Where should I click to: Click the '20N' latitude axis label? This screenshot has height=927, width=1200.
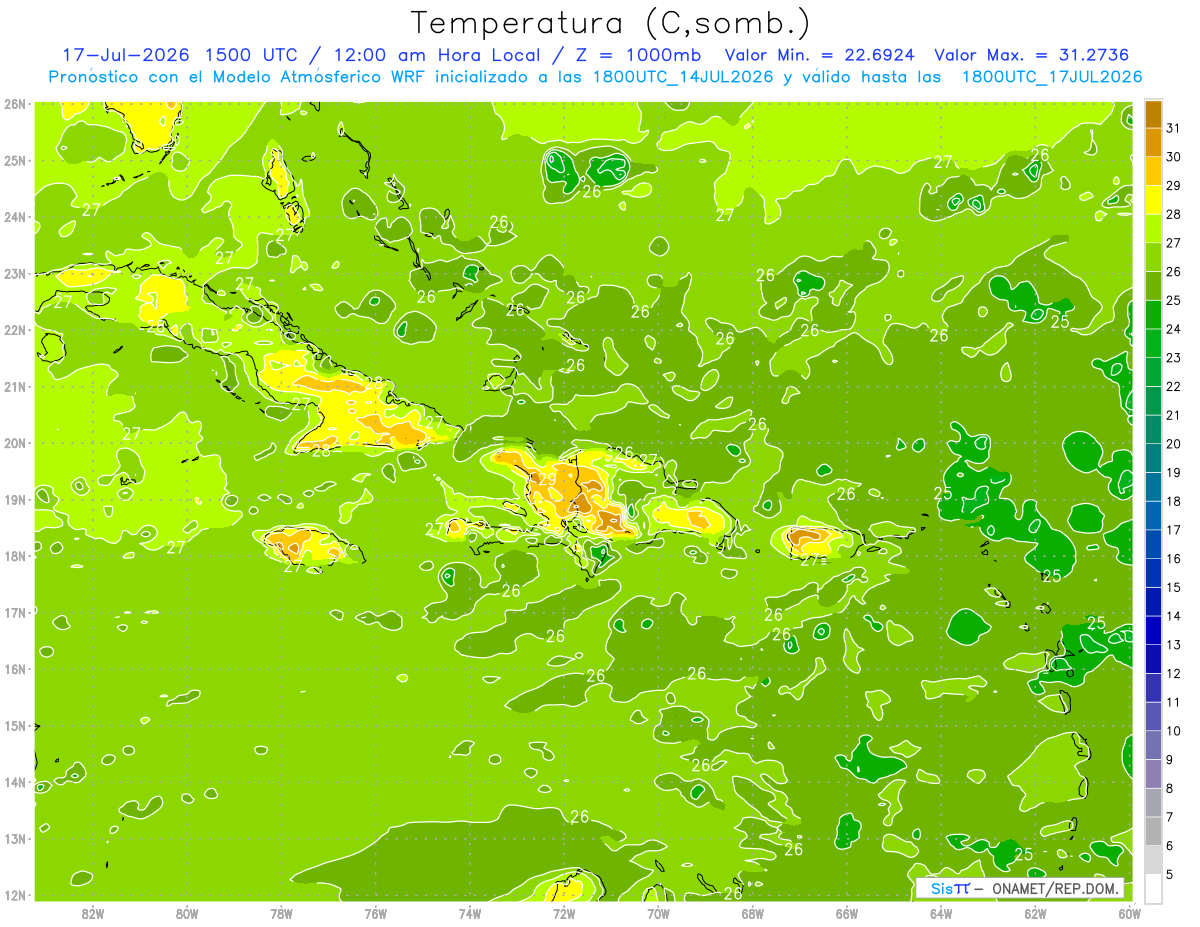14,443
